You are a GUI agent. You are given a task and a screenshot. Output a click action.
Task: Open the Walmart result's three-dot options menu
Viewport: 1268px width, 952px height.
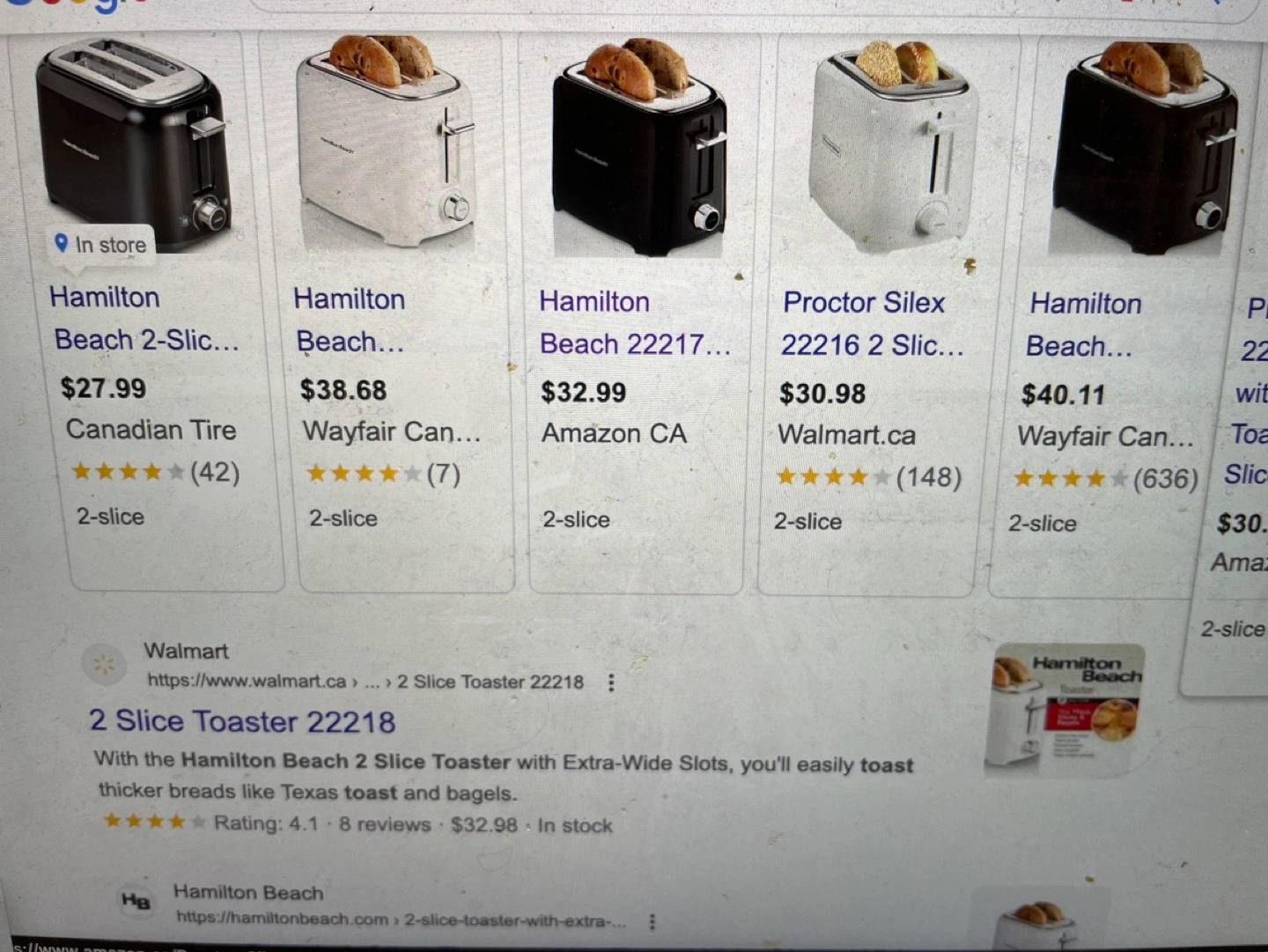click(611, 683)
